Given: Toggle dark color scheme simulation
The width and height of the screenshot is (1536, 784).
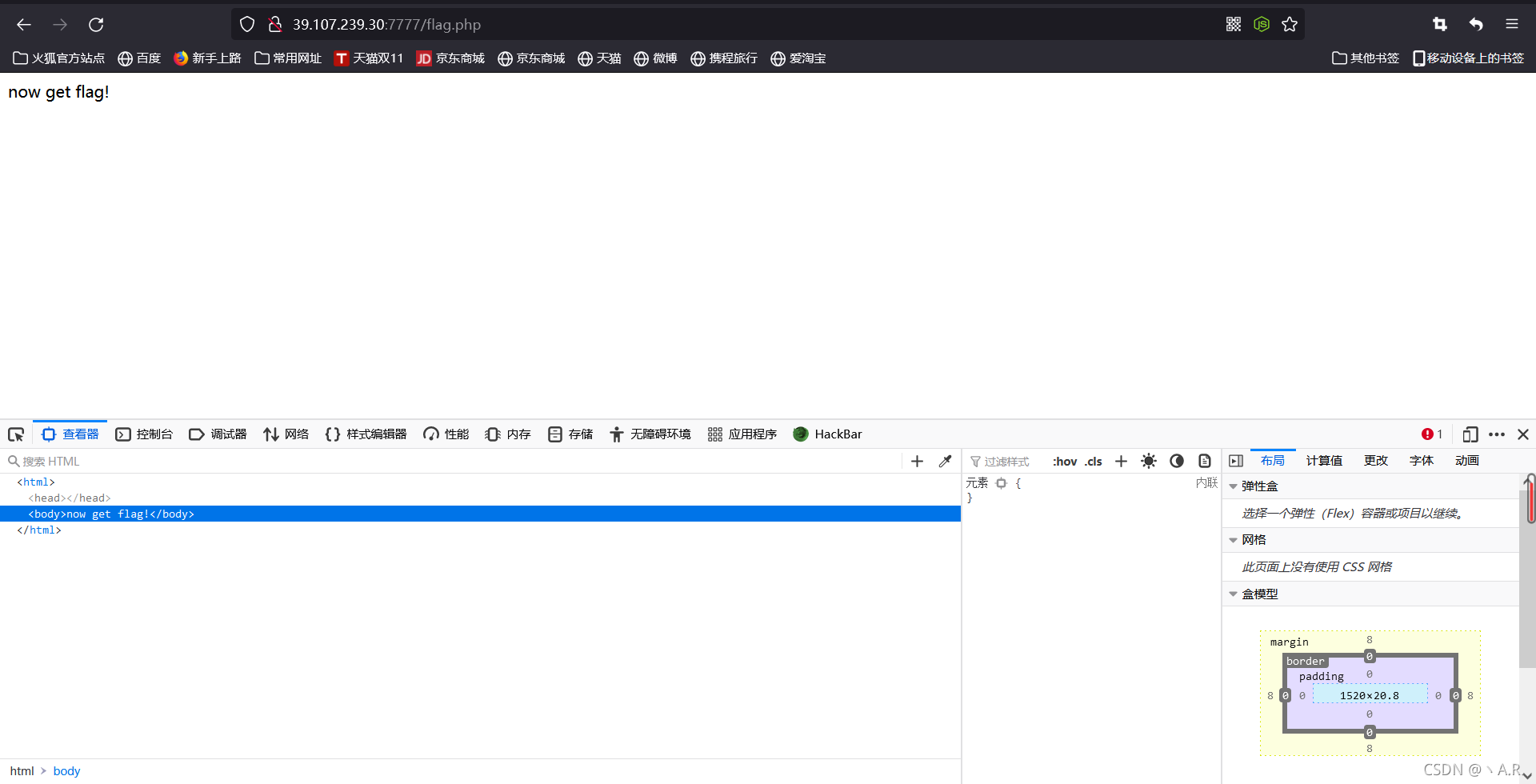Looking at the screenshot, I should (1177, 462).
